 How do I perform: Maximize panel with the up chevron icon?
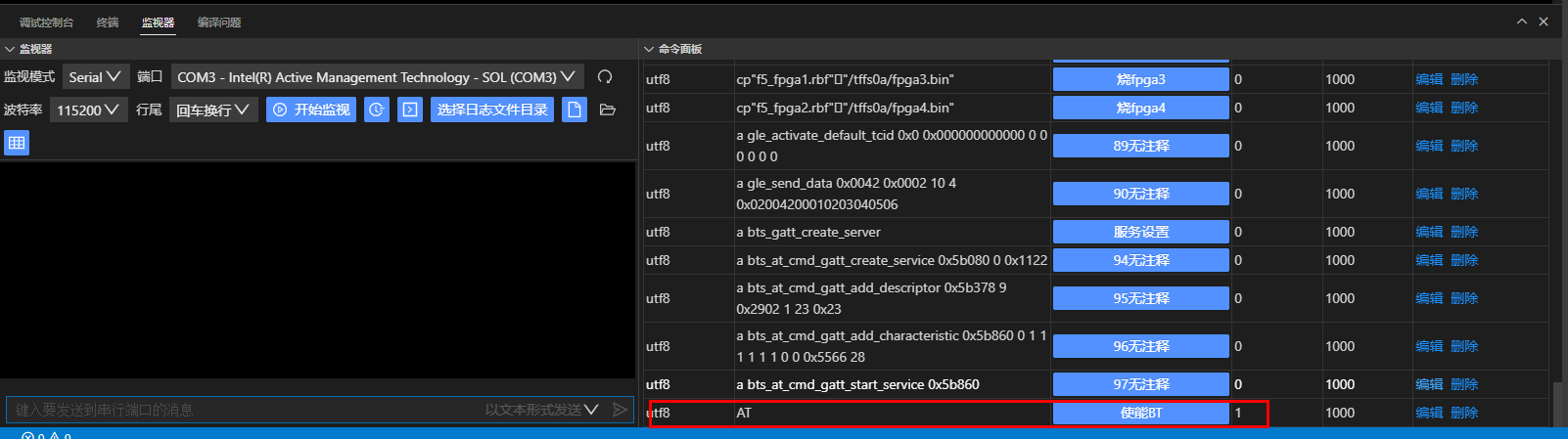click(1522, 22)
